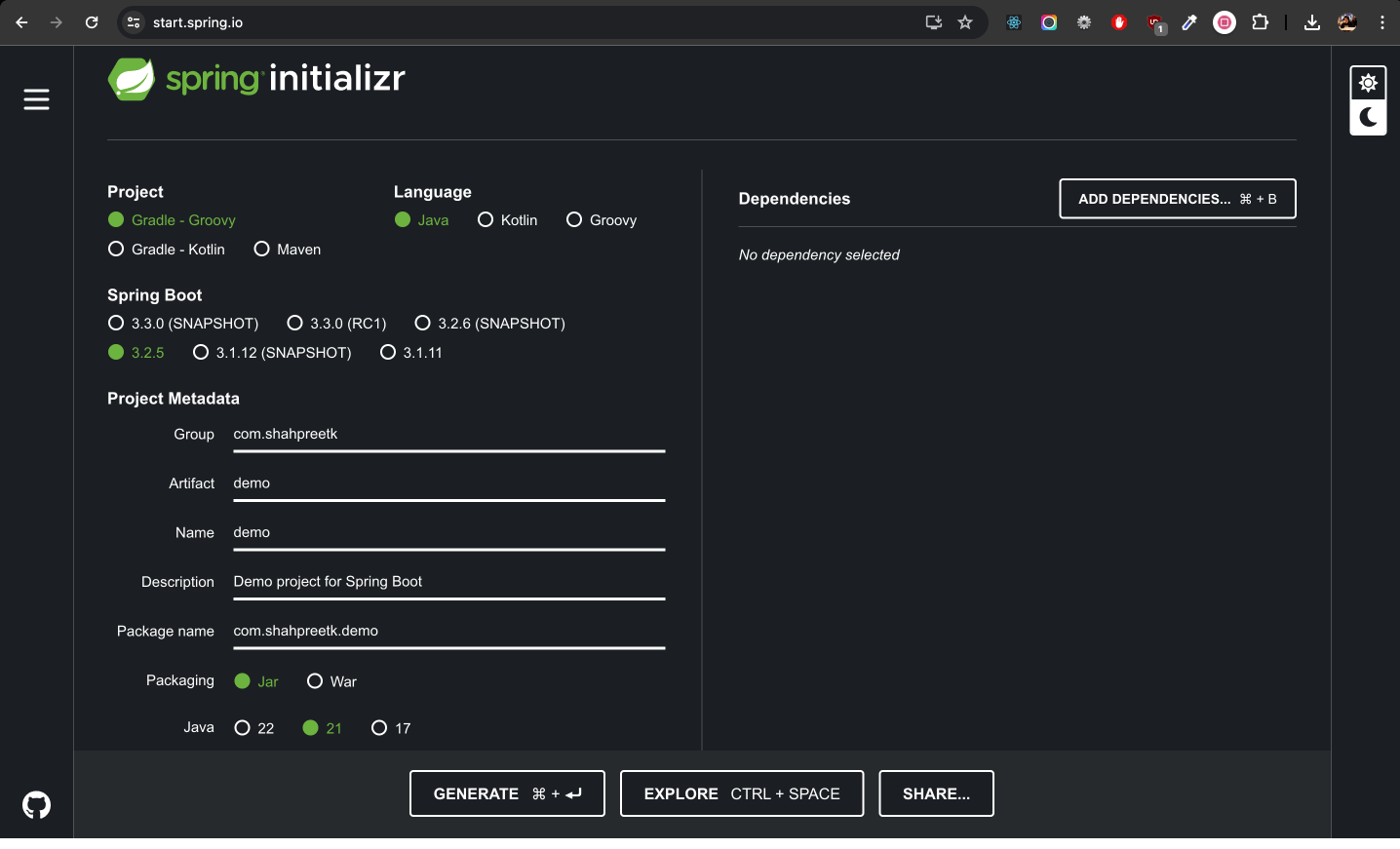Image resolution: width=1400 pixels, height=849 pixels.
Task: Select Java version 17
Action: (391, 728)
